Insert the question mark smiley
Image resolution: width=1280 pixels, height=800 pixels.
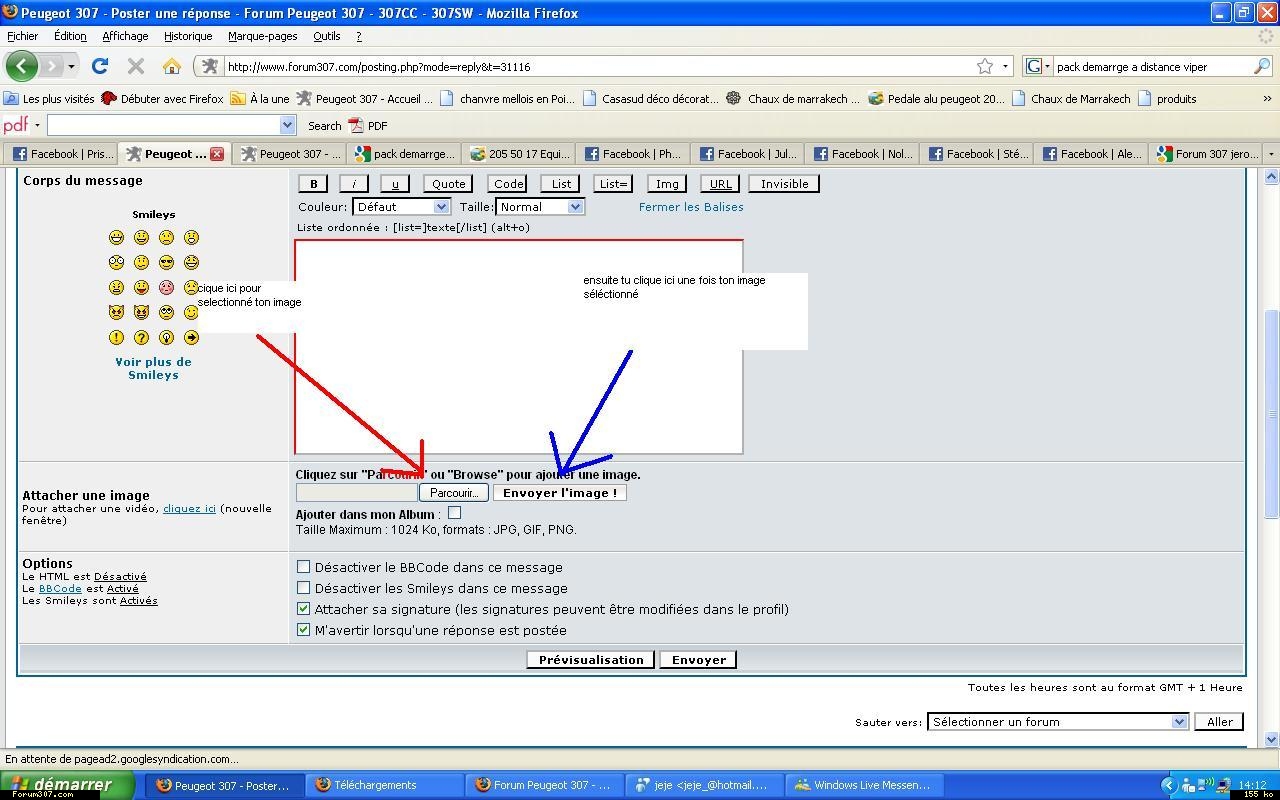(x=142, y=338)
